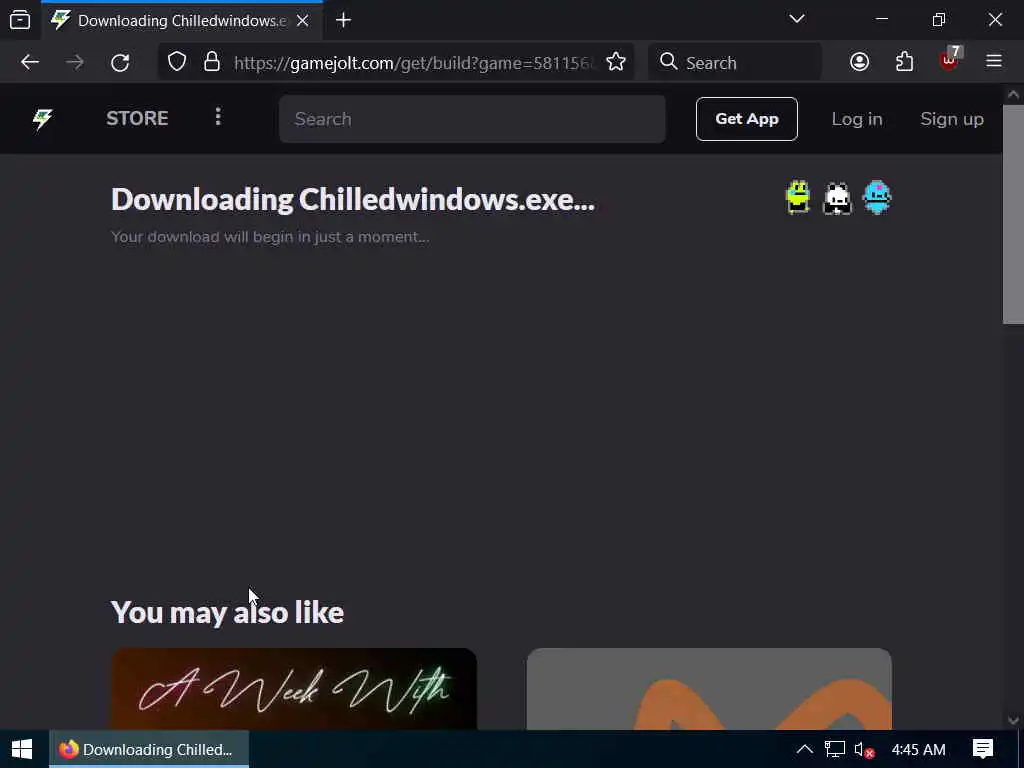Expand the list all tabs chevron

click(797, 19)
